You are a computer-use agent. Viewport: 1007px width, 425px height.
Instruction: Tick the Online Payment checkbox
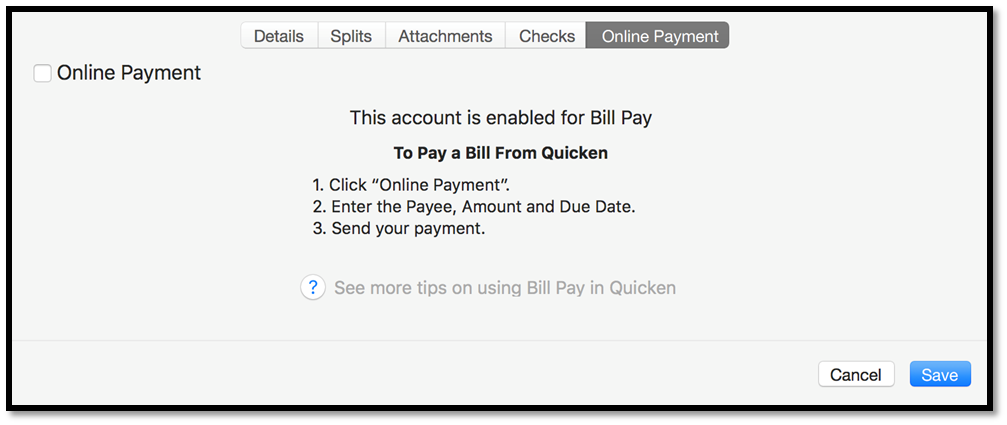point(42,73)
